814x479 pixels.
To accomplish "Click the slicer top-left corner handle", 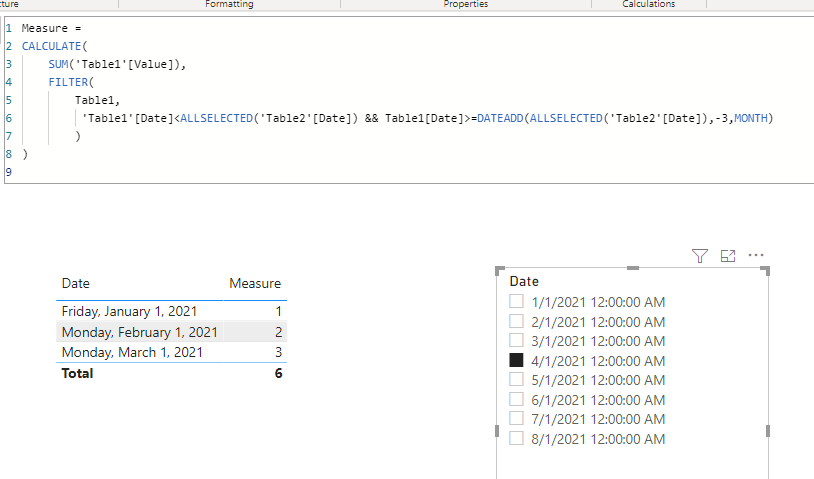I will pos(499,270).
